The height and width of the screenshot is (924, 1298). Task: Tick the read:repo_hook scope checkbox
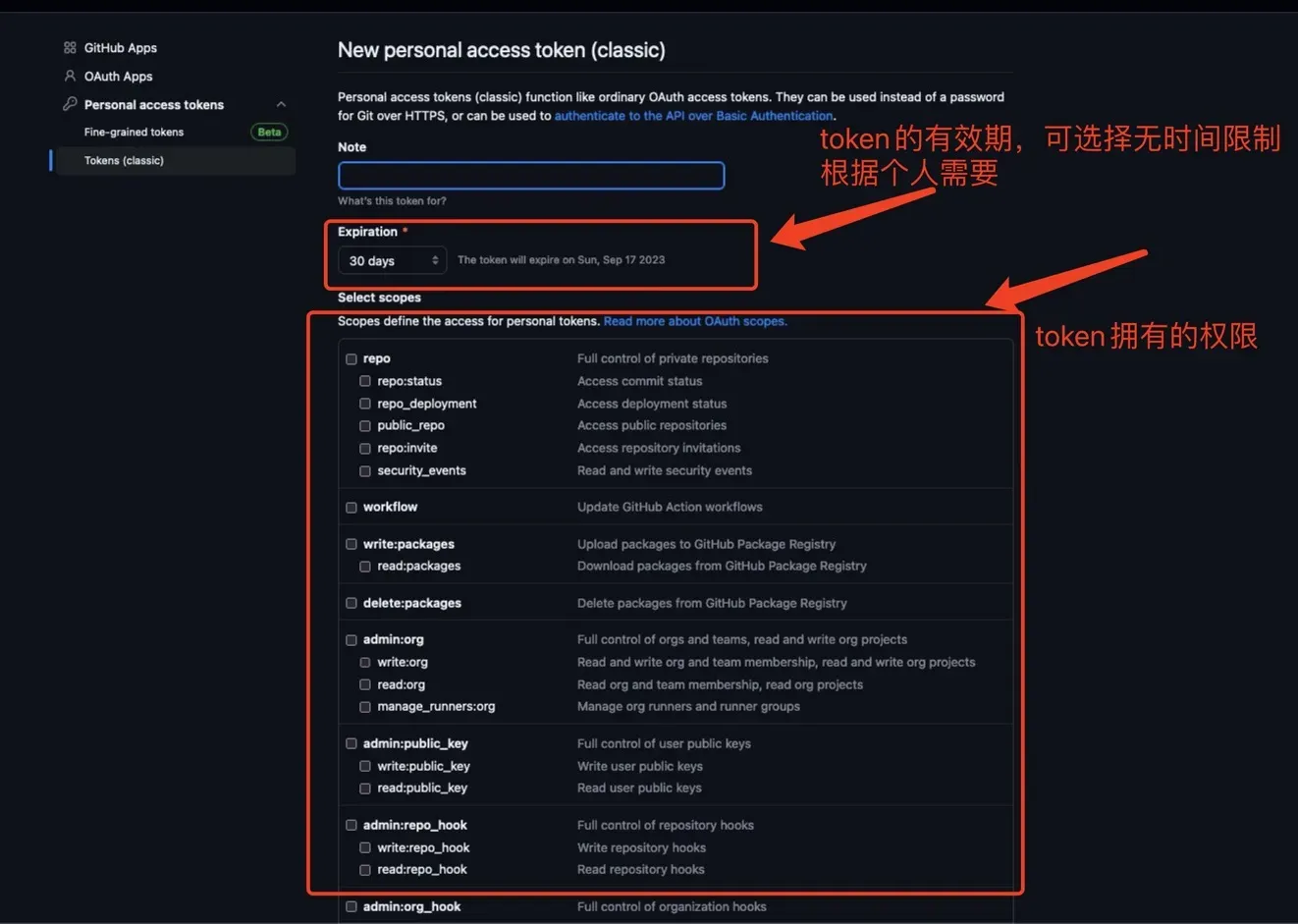365,870
